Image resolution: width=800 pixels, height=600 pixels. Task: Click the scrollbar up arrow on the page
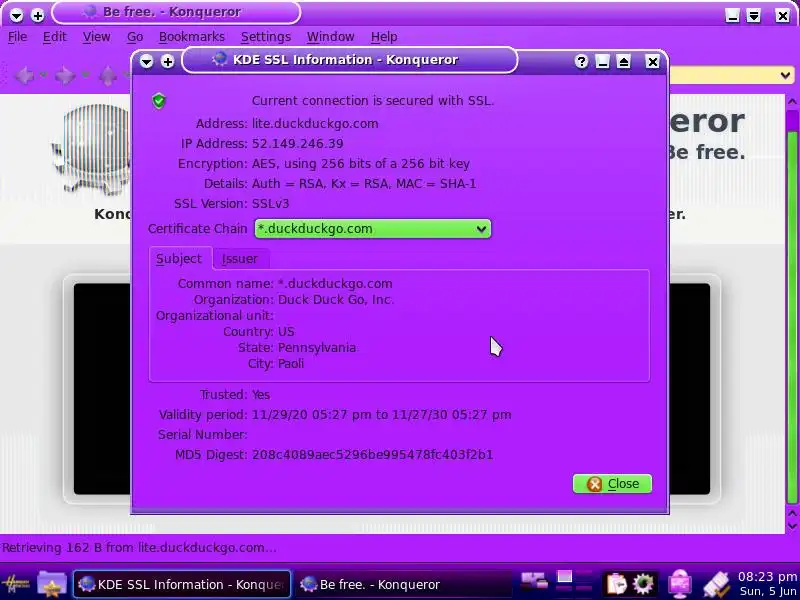point(792,102)
